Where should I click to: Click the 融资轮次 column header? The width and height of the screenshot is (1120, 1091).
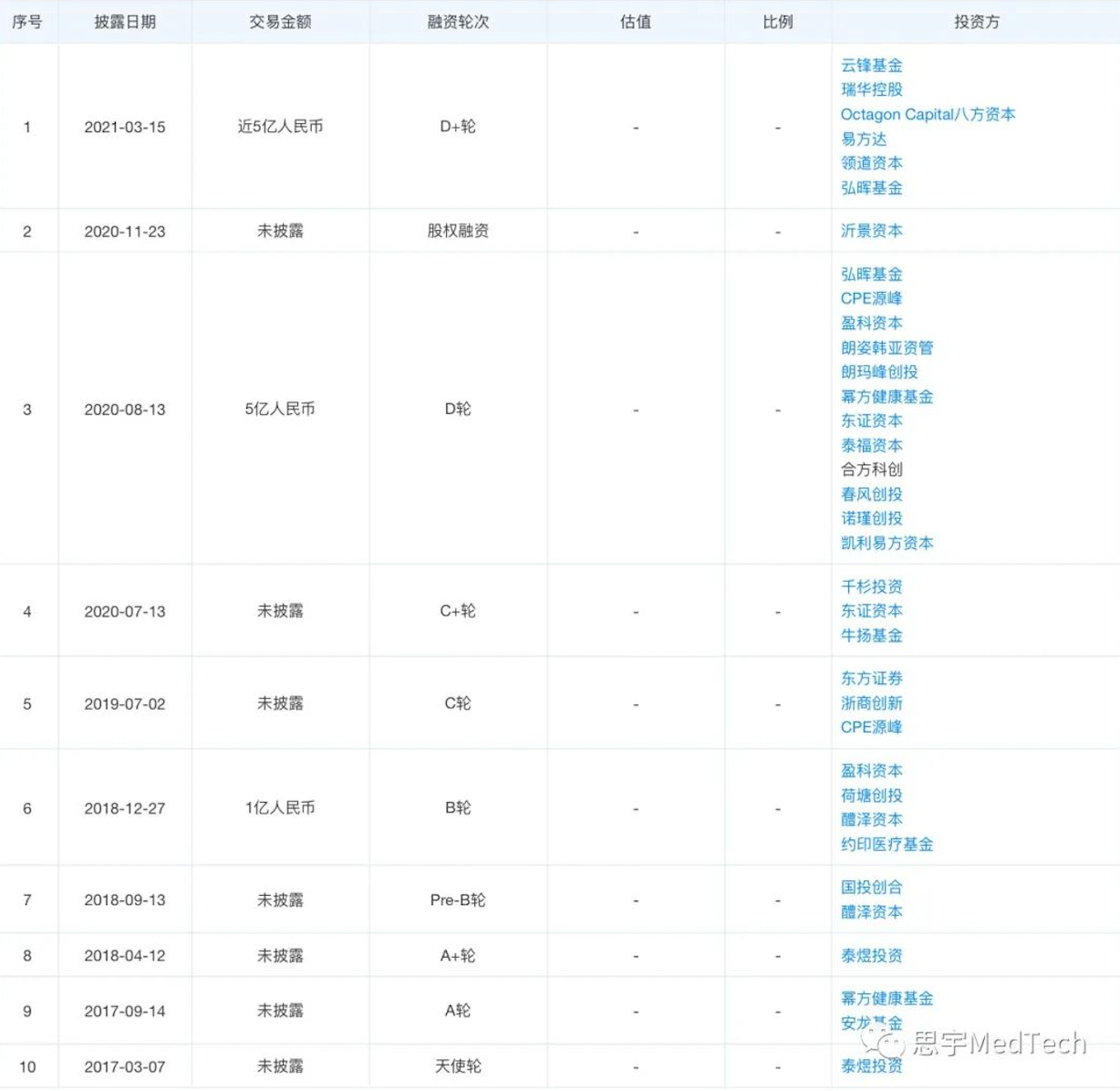click(x=458, y=22)
